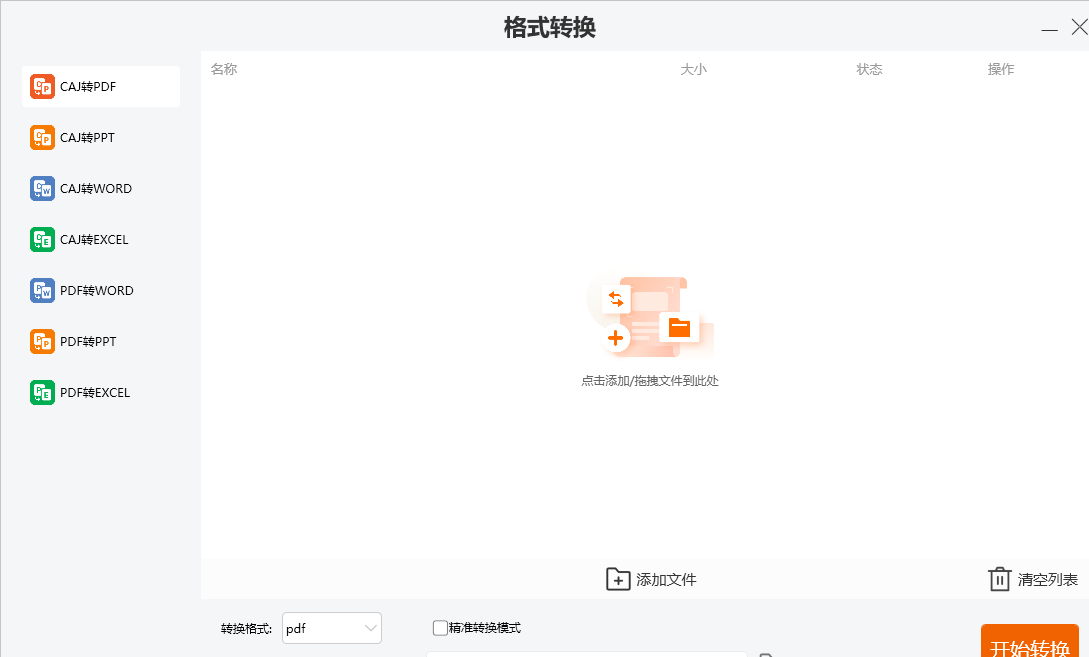Click the 名称 column header
1089x657 pixels.
pos(224,69)
